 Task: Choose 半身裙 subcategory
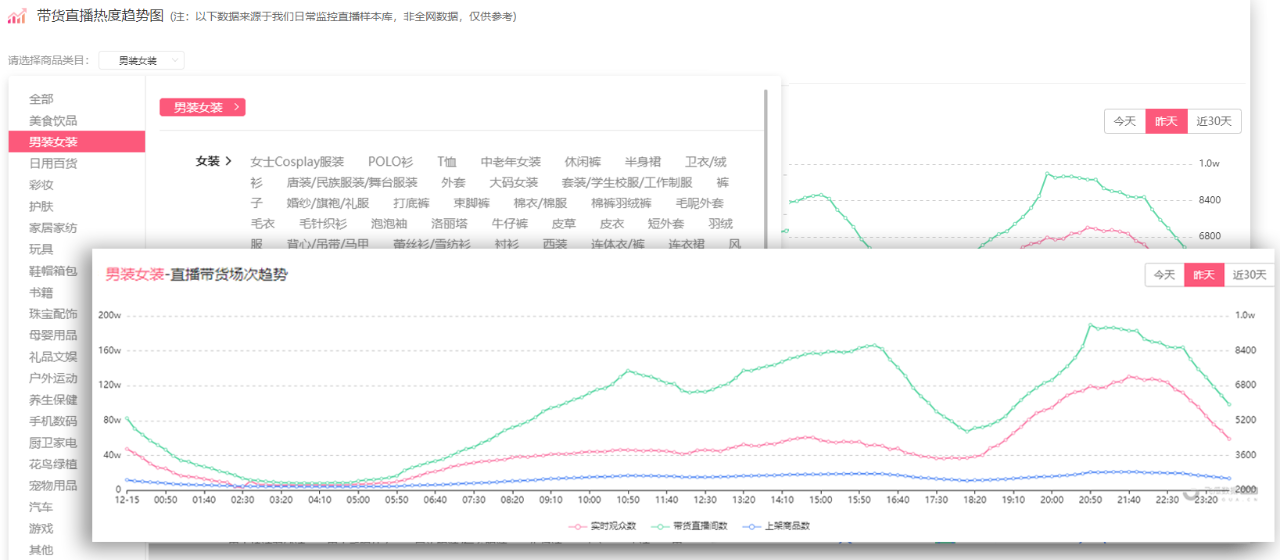[x=643, y=161]
